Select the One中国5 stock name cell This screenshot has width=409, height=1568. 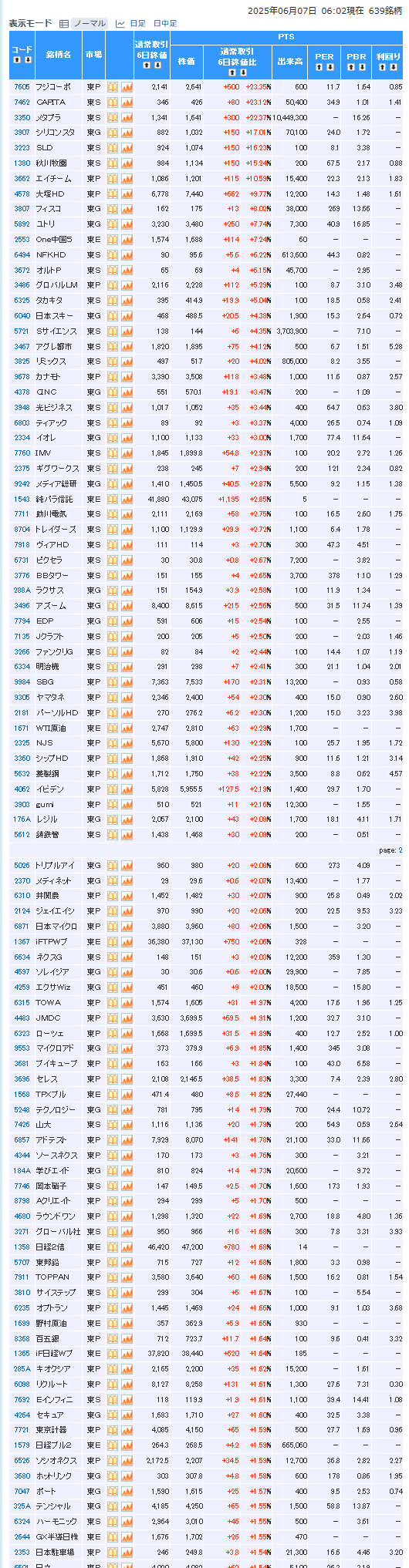(58, 240)
